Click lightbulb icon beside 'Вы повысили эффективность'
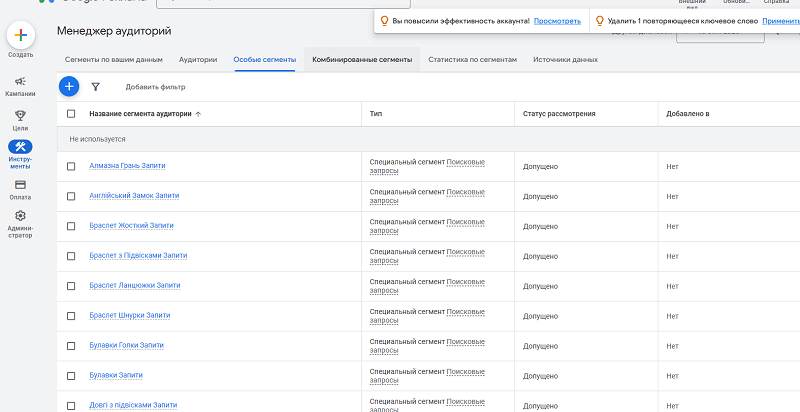 click(385, 21)
